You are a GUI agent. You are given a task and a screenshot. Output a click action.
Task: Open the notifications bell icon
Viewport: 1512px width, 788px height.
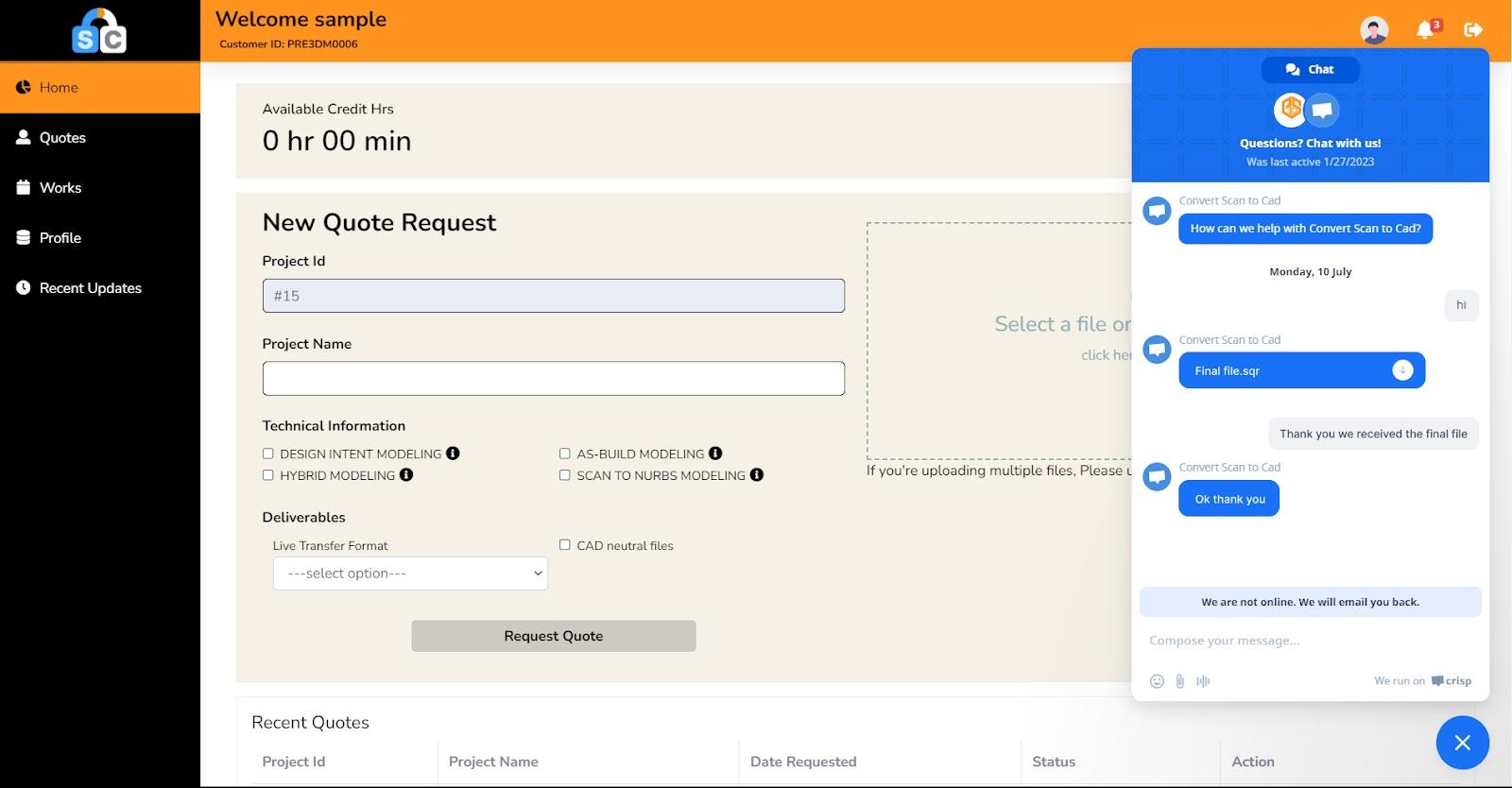1425,30
